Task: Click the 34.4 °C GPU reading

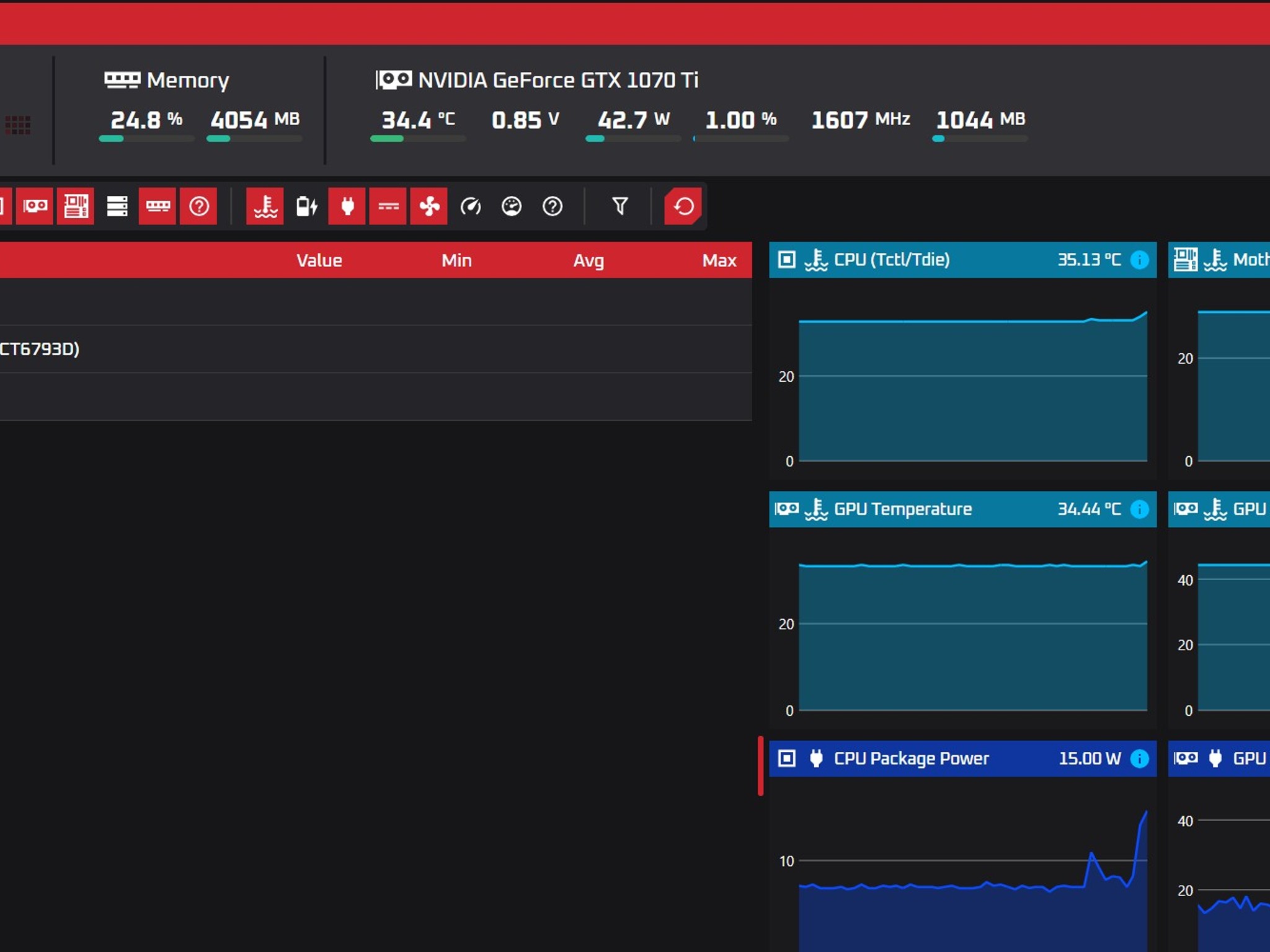Action: pos(418,120)
